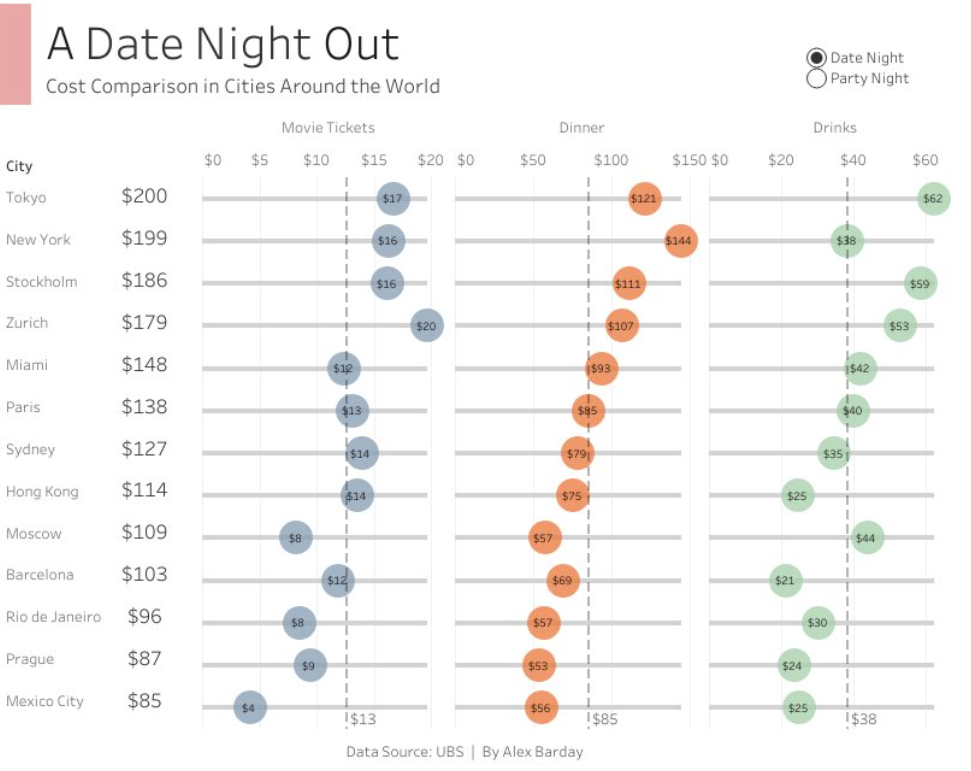Click the Mexico City $4 movie mark

250,706
